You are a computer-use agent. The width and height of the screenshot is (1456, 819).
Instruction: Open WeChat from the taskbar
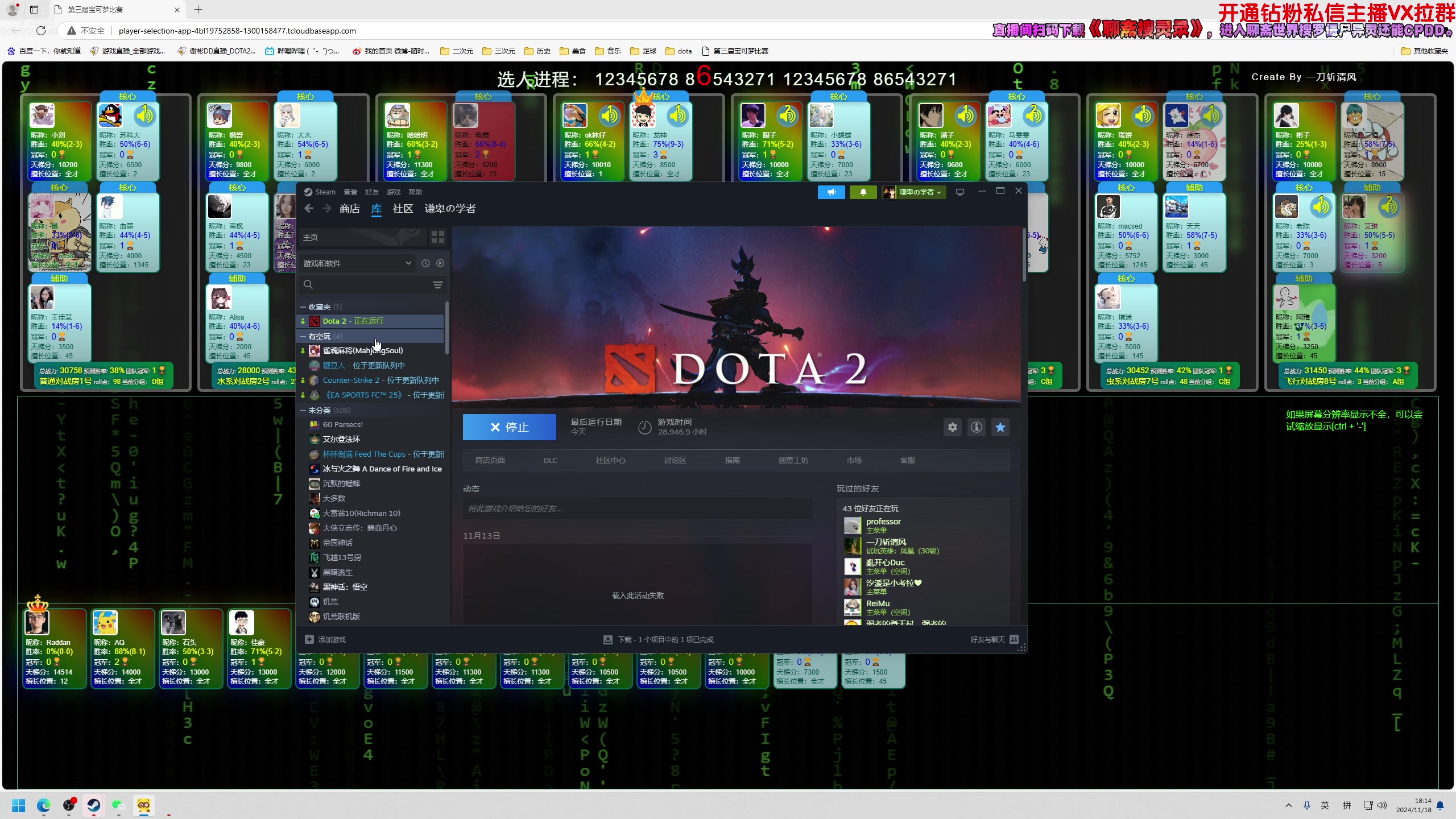[118, 805]
